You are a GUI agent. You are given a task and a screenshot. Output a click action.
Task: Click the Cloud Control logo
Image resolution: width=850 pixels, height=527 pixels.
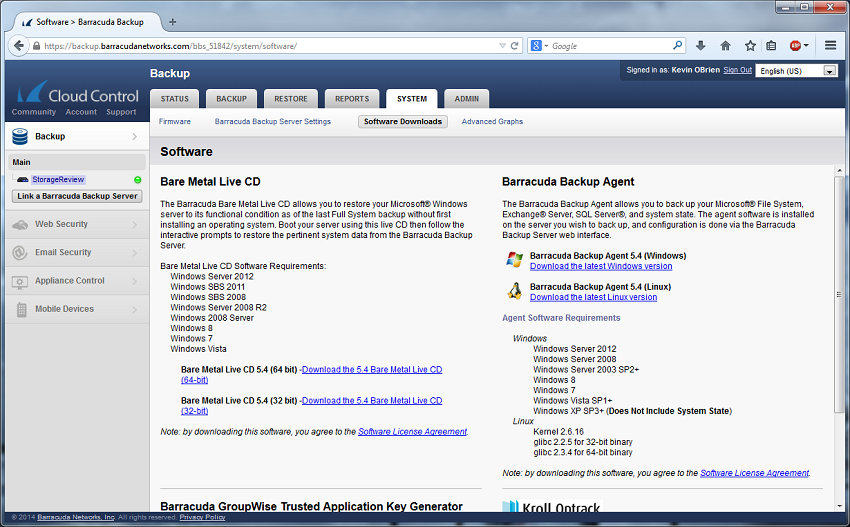point(78,92)
